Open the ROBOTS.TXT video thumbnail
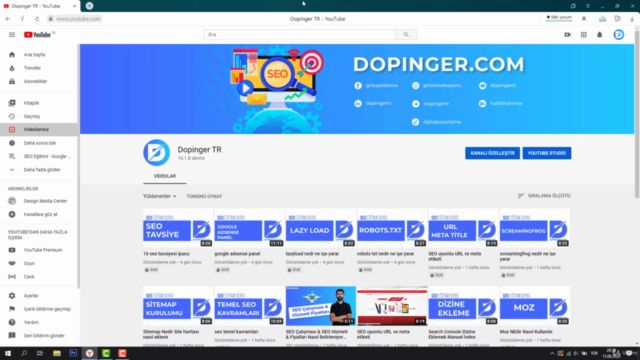Image resolution: width=640 pixels, height=360 pixels. (x=392, y=228)
